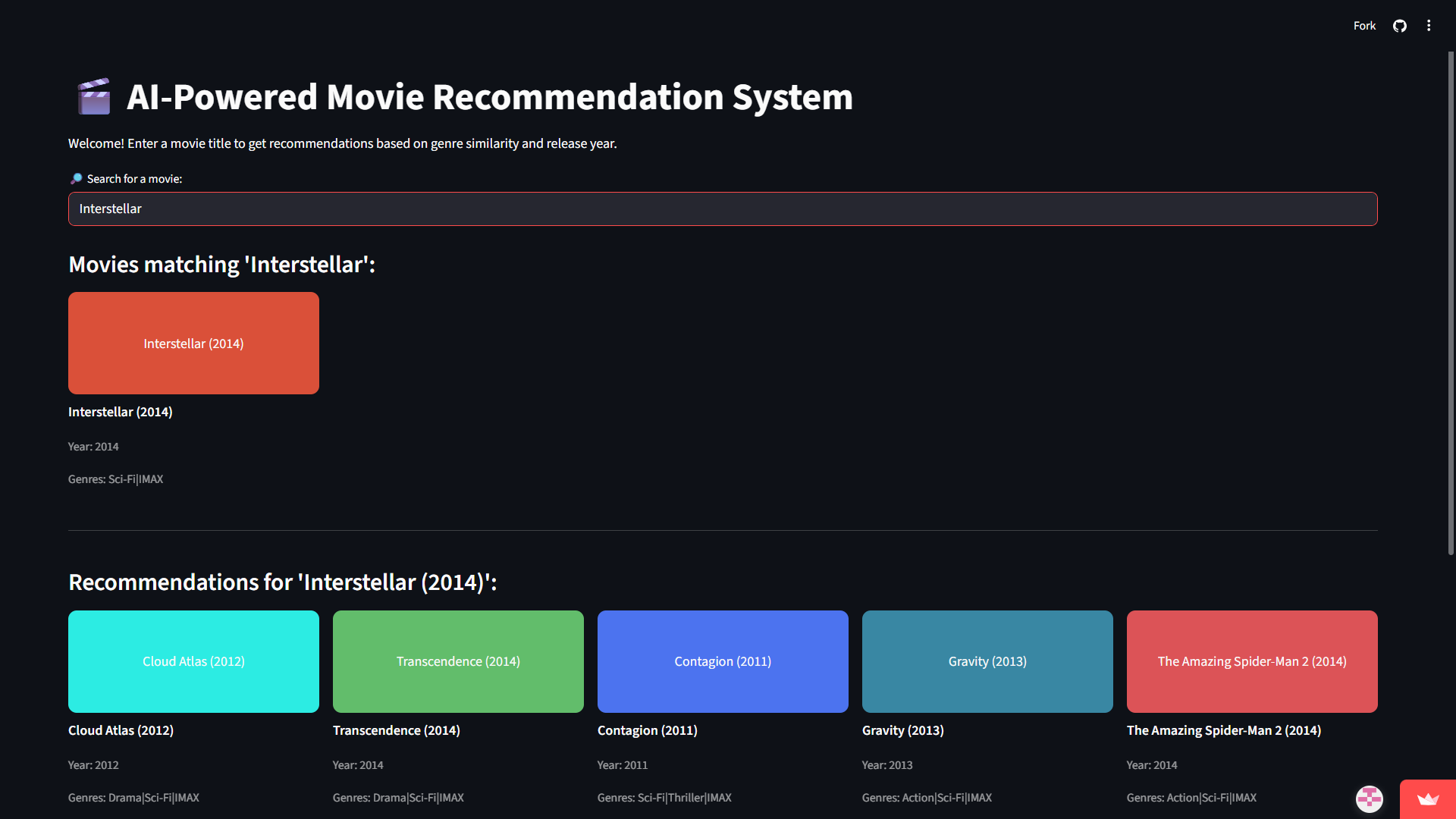Image resolution: width=1456 pixels, height=819 pixels.
Task: Select the teal Gravity (2013) poster
Action: pyautogui.click(x=987, y=661)
